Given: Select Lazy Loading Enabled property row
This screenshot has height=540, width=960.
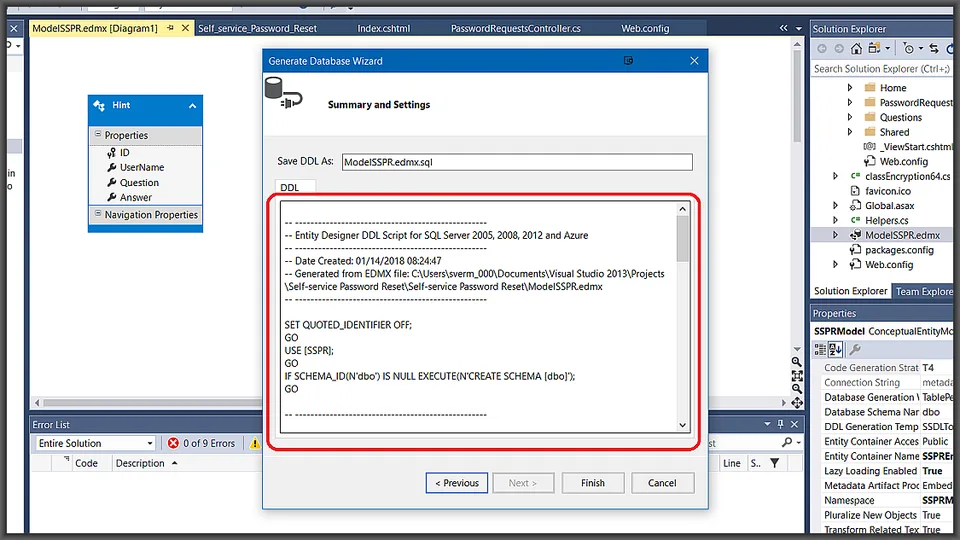Looking at the screenshot, I should [x=887, y=471].
